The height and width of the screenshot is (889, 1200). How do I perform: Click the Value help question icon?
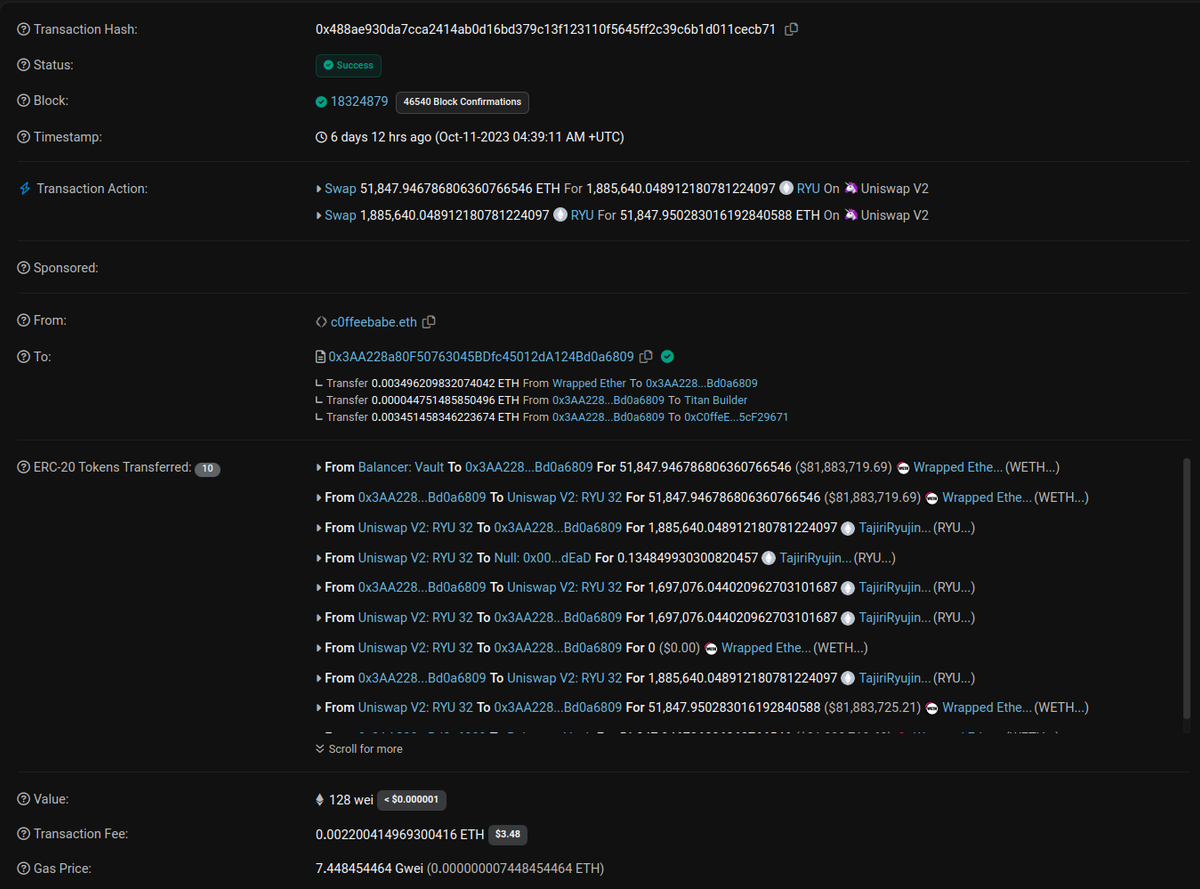(24, 799)
